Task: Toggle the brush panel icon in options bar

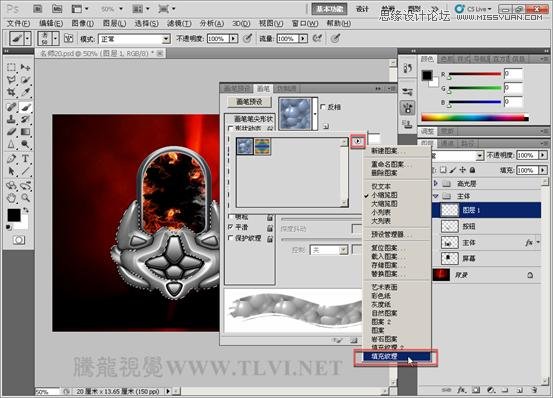Action: point(68,38)
